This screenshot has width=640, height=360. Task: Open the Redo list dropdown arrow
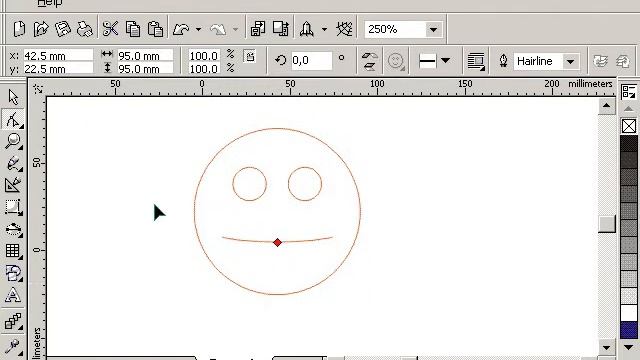(x=236, y=29)
